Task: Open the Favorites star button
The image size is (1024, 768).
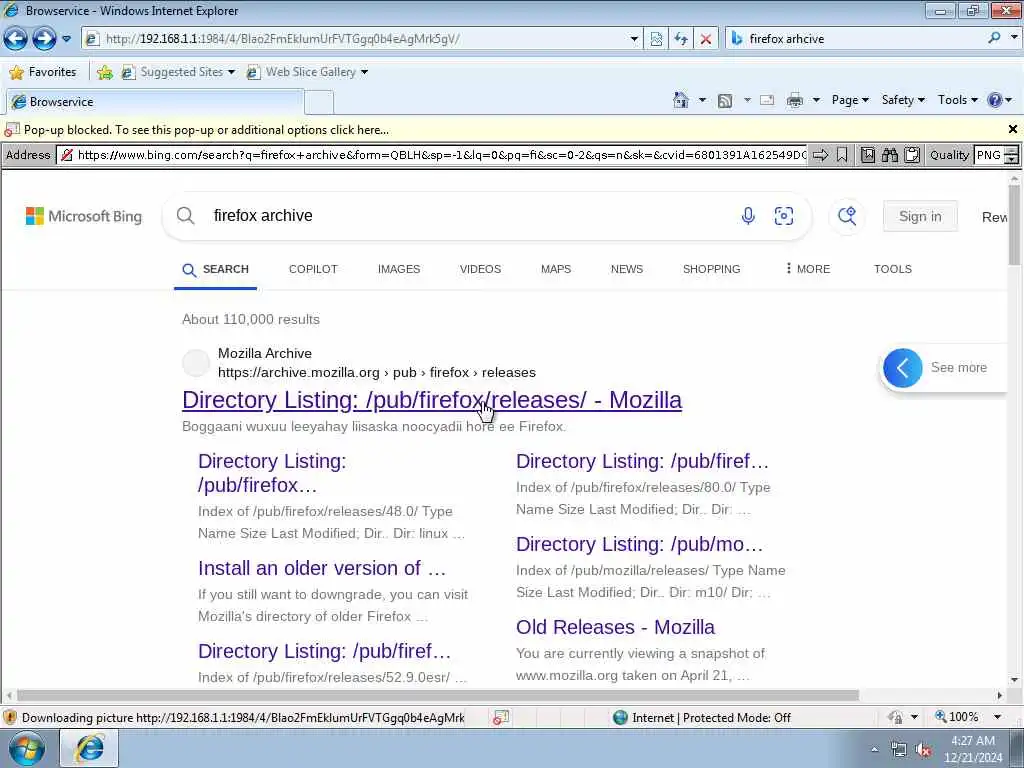Action: [x=43, y=72]
